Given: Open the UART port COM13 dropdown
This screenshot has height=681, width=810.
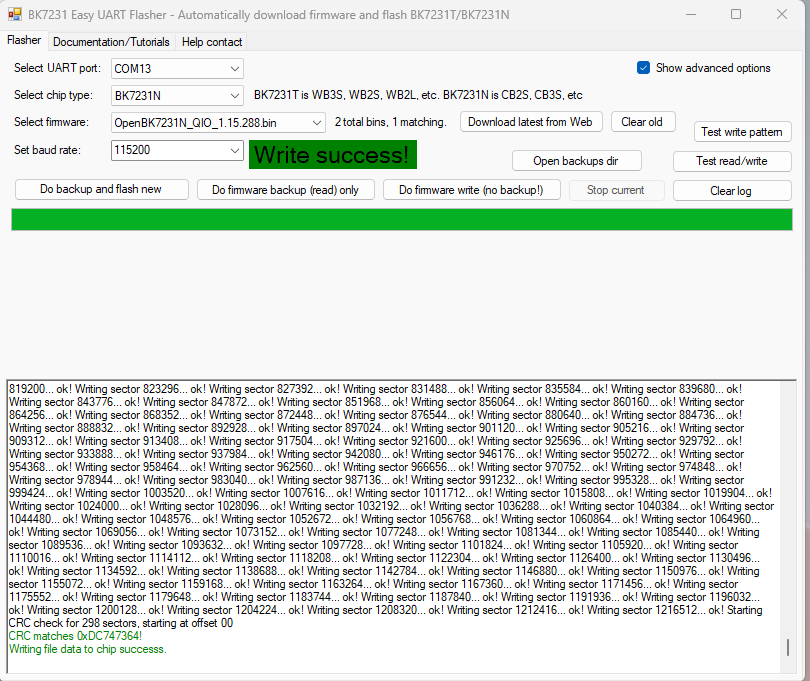Looking at the screenshot, I should tap(177, 69).
